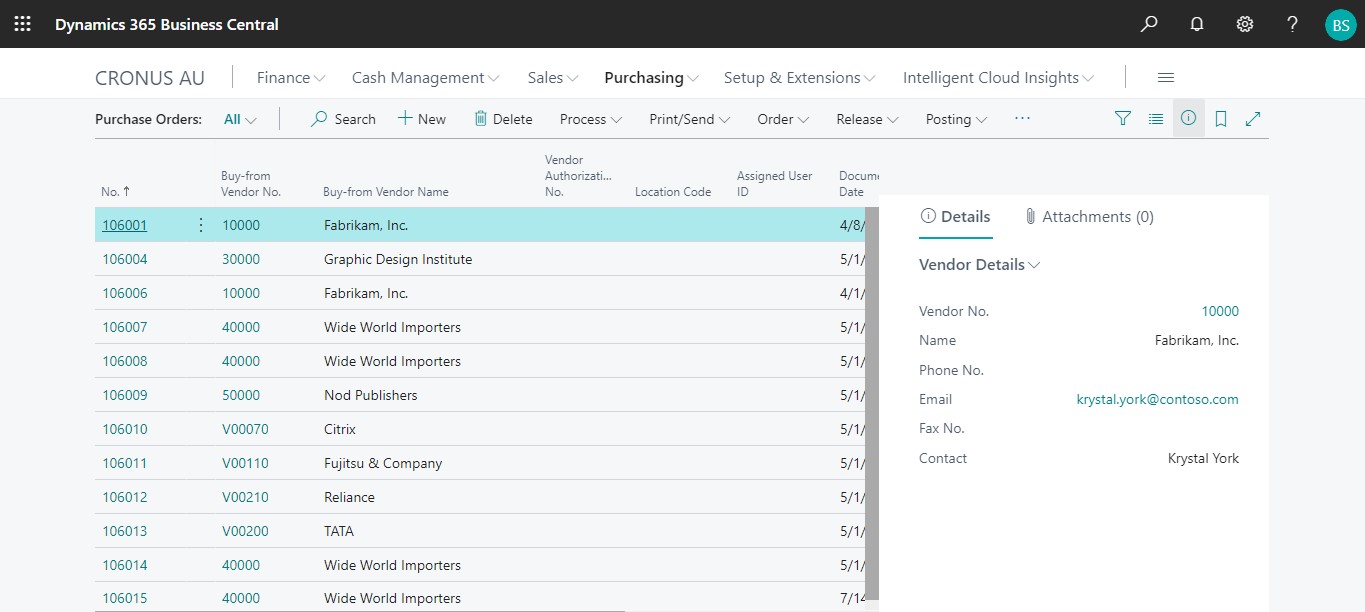
Task: Open the krystal.york@contoso.com email link
Action: tap(1157, 399)
